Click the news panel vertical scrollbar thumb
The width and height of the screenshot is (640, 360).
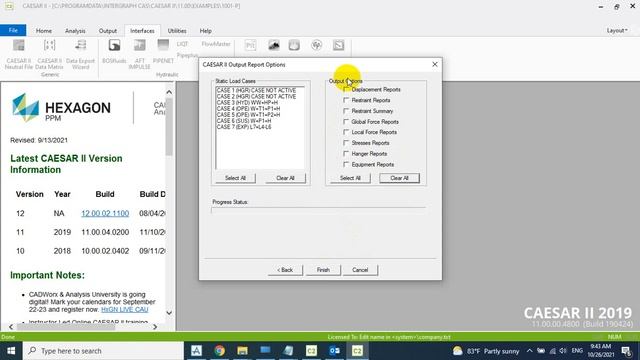(x=169, y=127)
